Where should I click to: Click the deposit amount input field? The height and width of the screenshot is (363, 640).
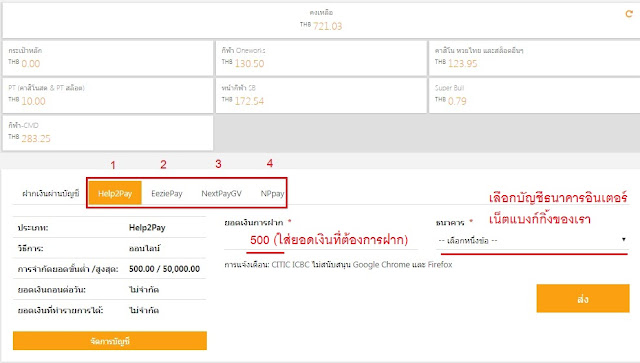(x=320, y=240)
